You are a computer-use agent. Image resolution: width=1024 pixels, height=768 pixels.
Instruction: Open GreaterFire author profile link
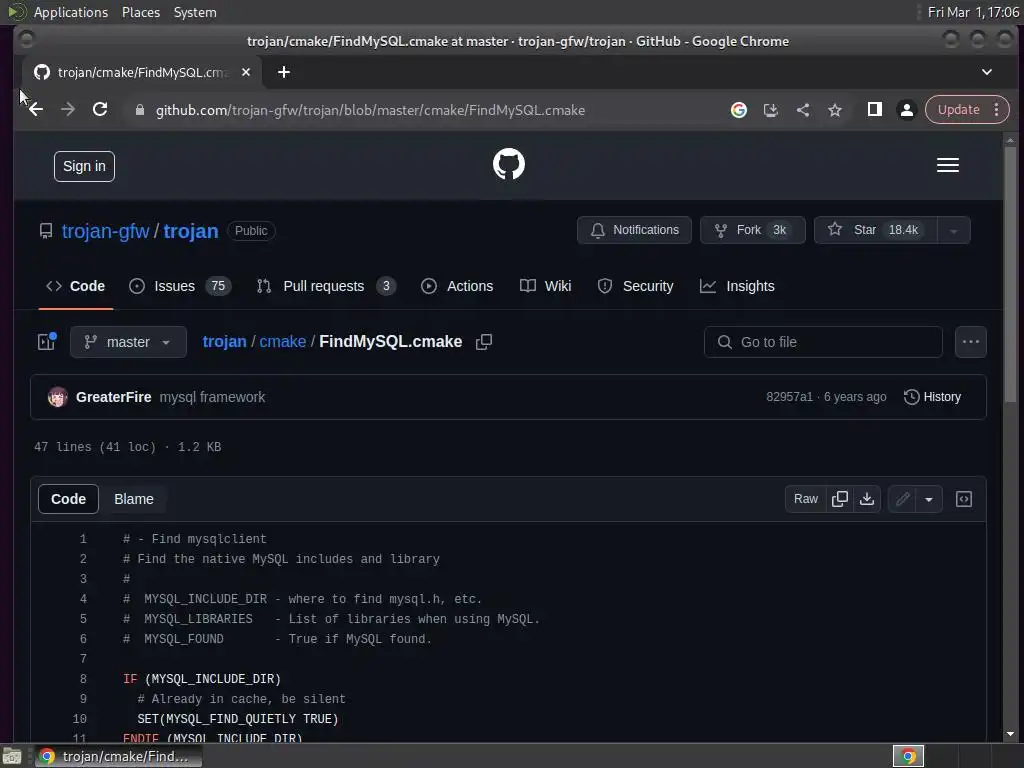[114, 397]
